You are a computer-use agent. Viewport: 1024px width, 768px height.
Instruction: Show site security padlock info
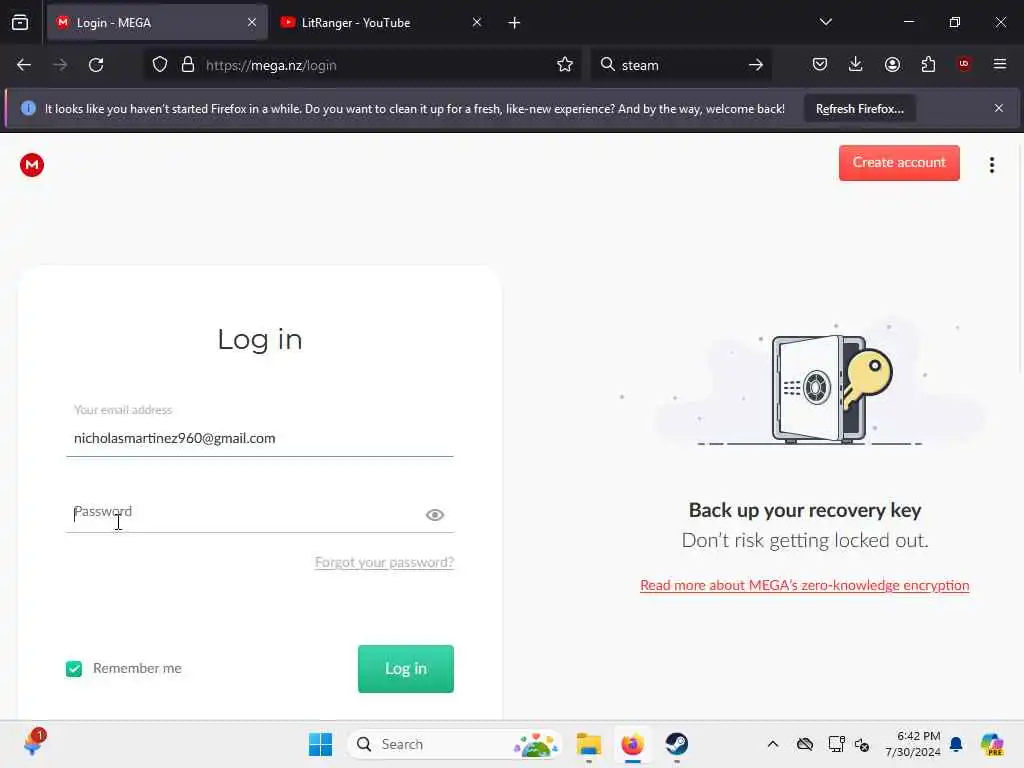pos(188,65)
